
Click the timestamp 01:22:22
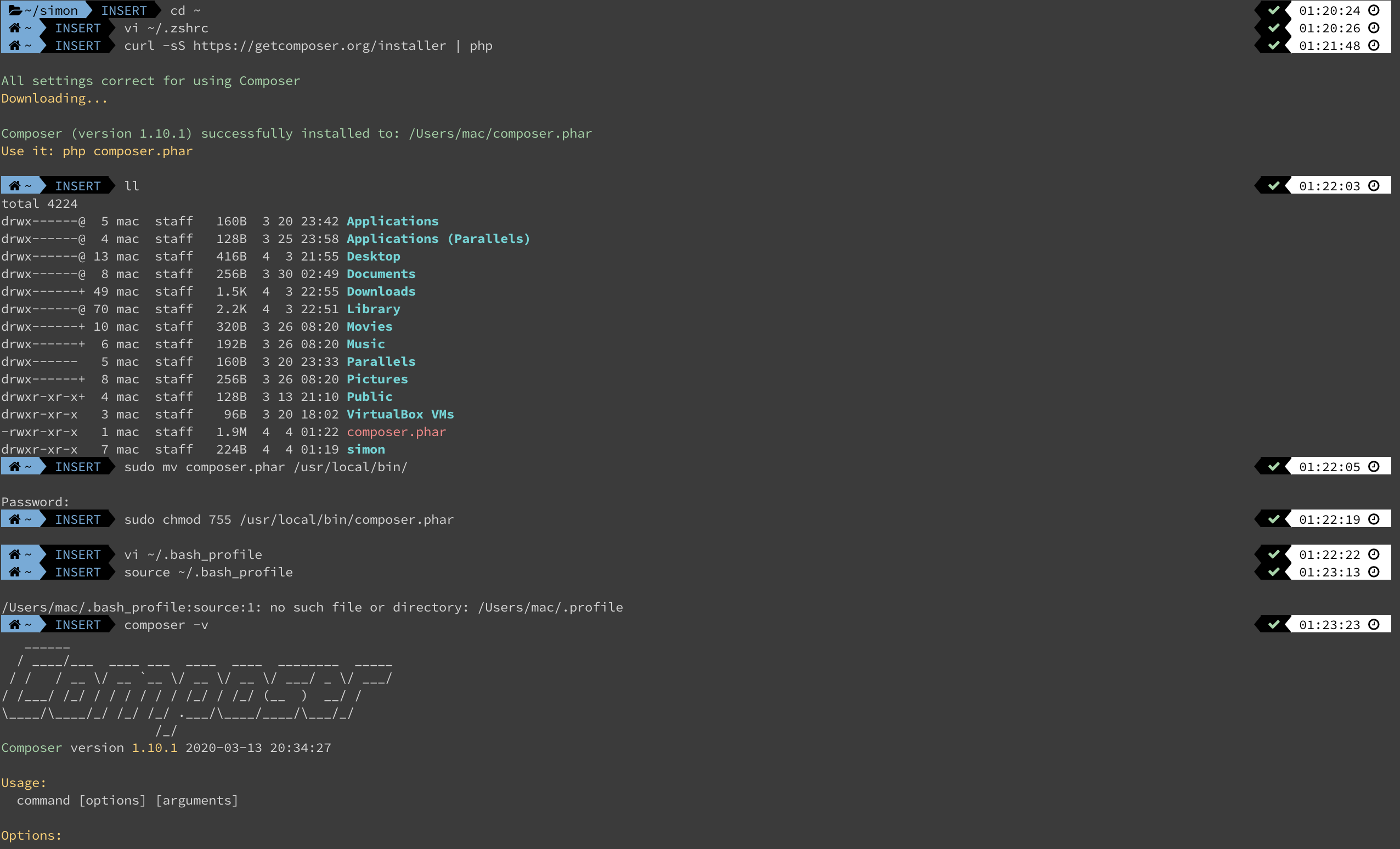pos(1330,554)
